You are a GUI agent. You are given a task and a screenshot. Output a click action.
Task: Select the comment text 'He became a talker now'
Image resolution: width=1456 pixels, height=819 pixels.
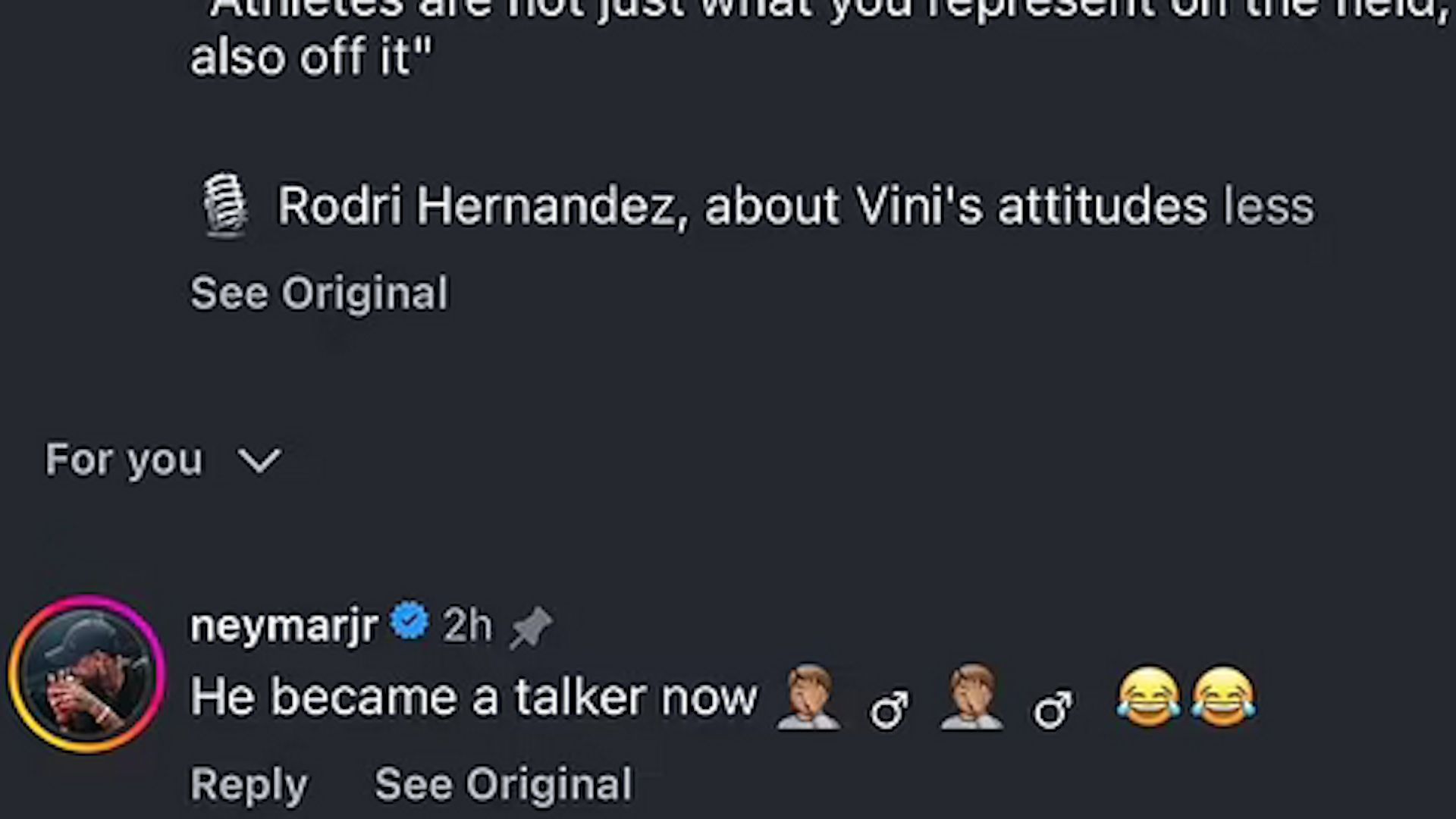pyautogui.click(x=474, y=697)
